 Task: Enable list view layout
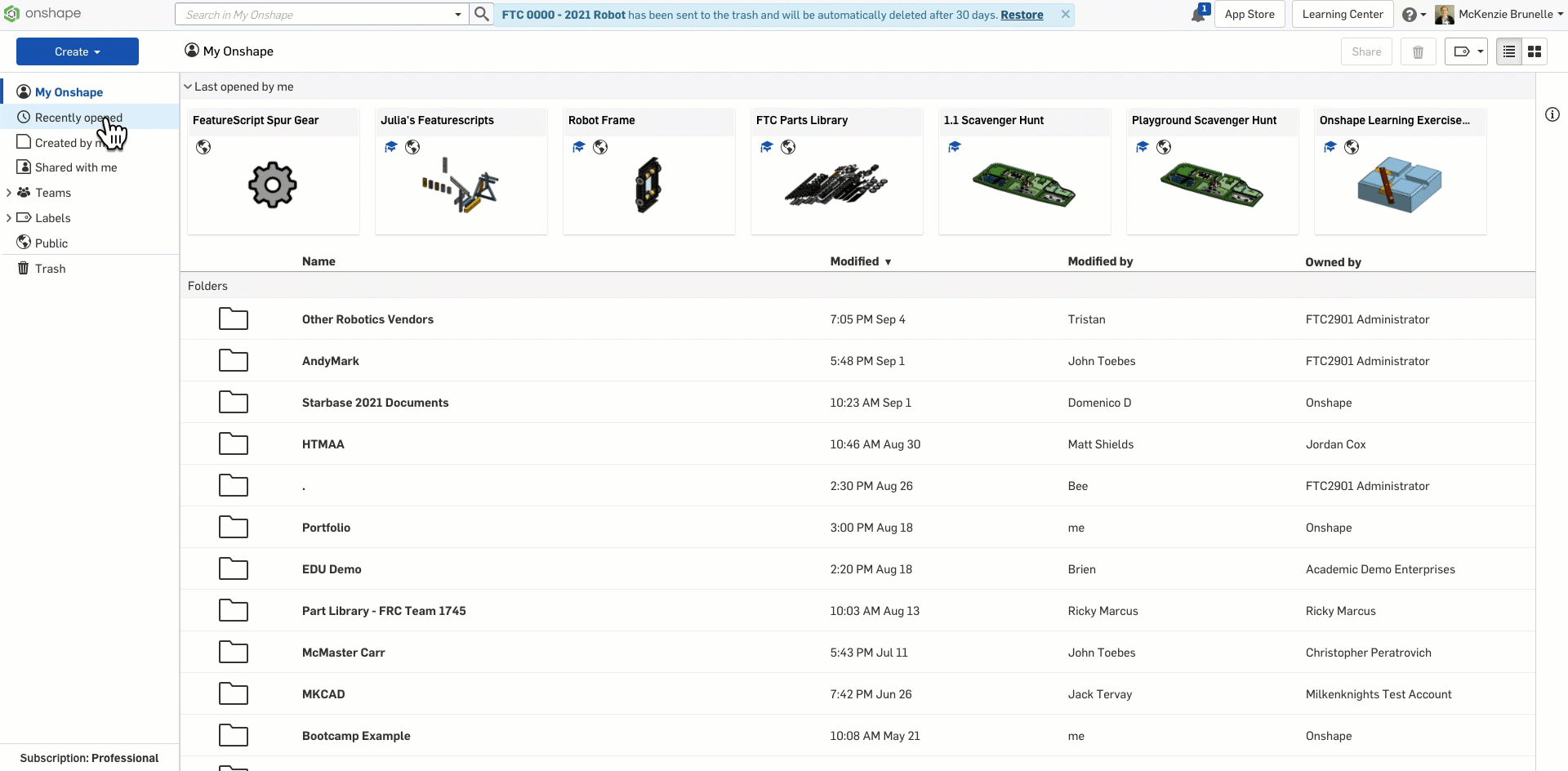pyautogui.click(x=1508, y=51)
